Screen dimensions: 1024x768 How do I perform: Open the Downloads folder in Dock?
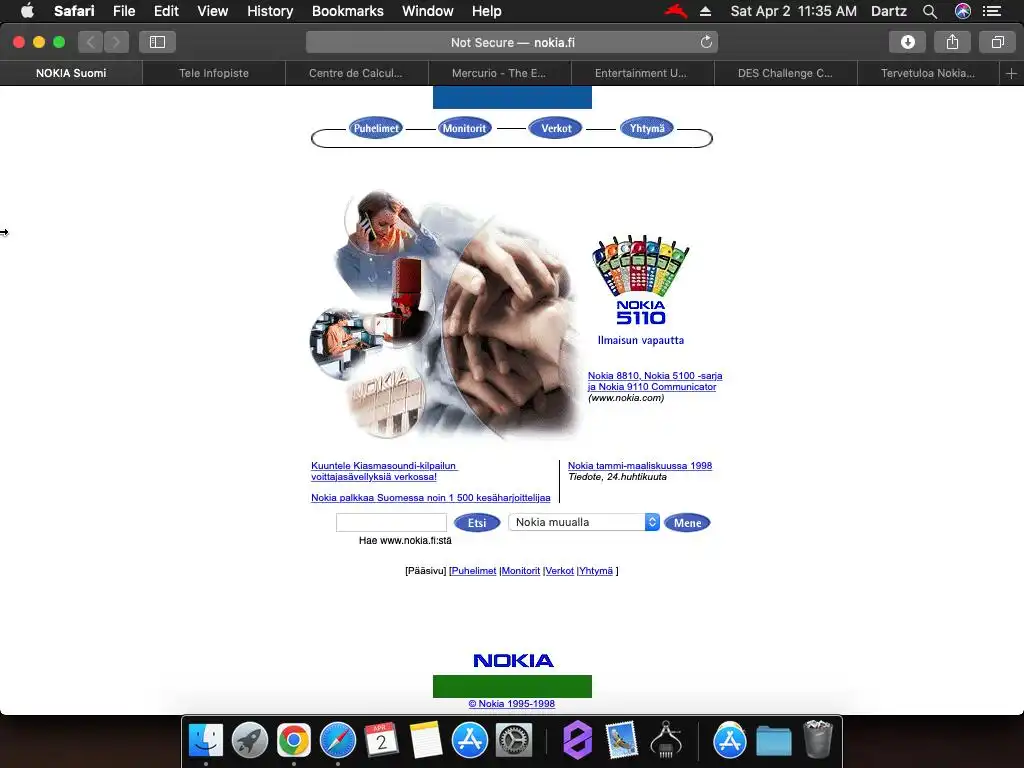point(773,741)
